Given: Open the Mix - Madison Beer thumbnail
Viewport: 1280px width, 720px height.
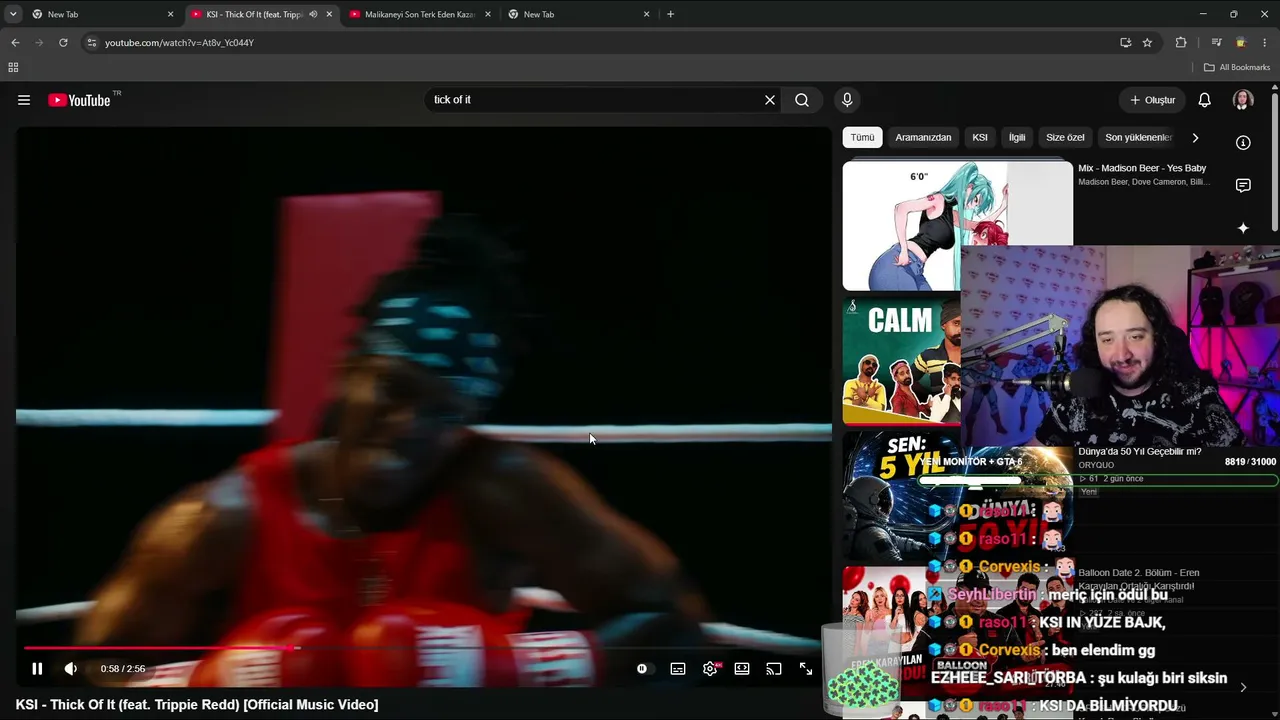Looking at the screenshot, I should pos(957,225).
